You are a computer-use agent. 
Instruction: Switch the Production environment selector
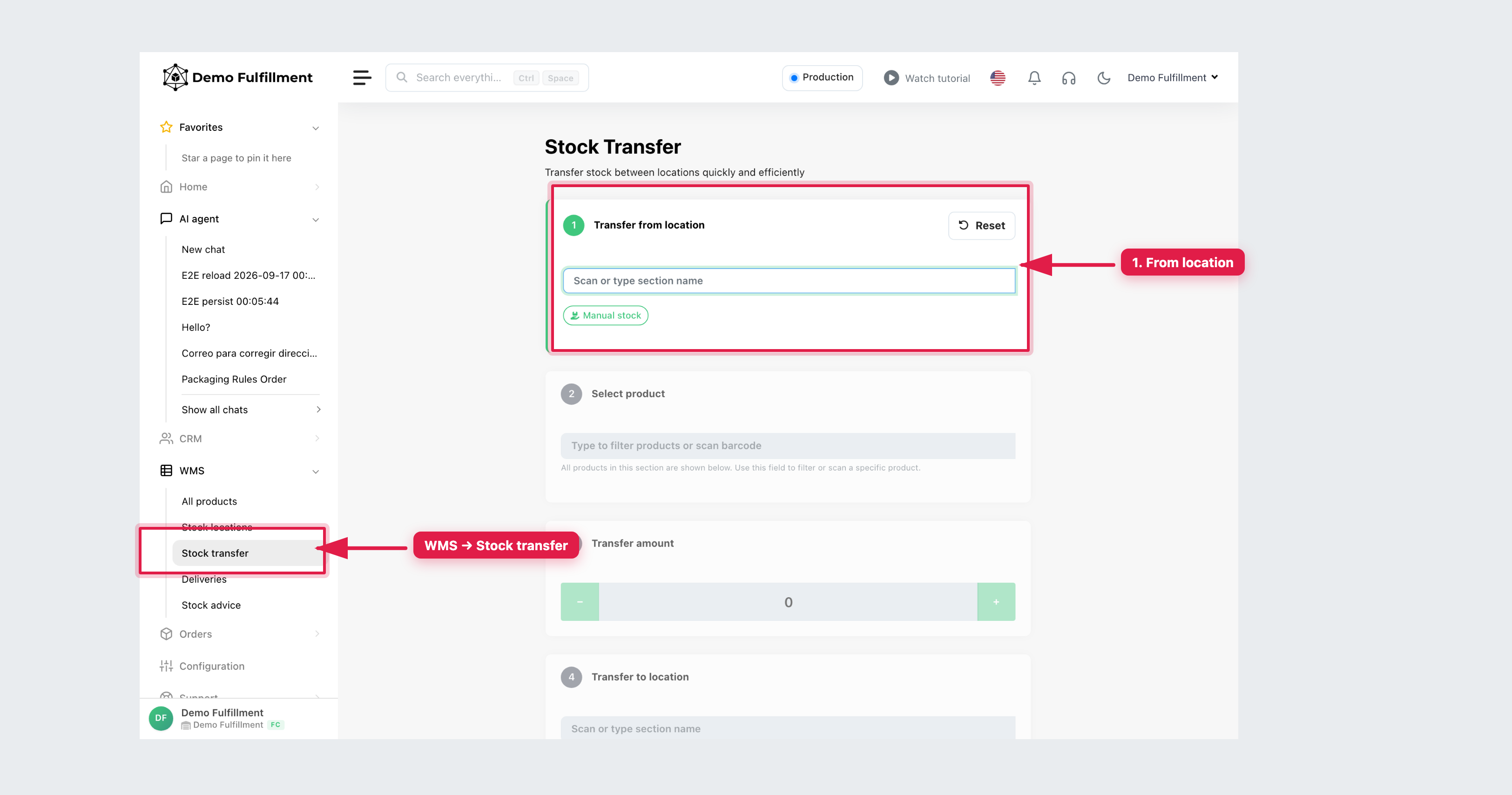822,77
